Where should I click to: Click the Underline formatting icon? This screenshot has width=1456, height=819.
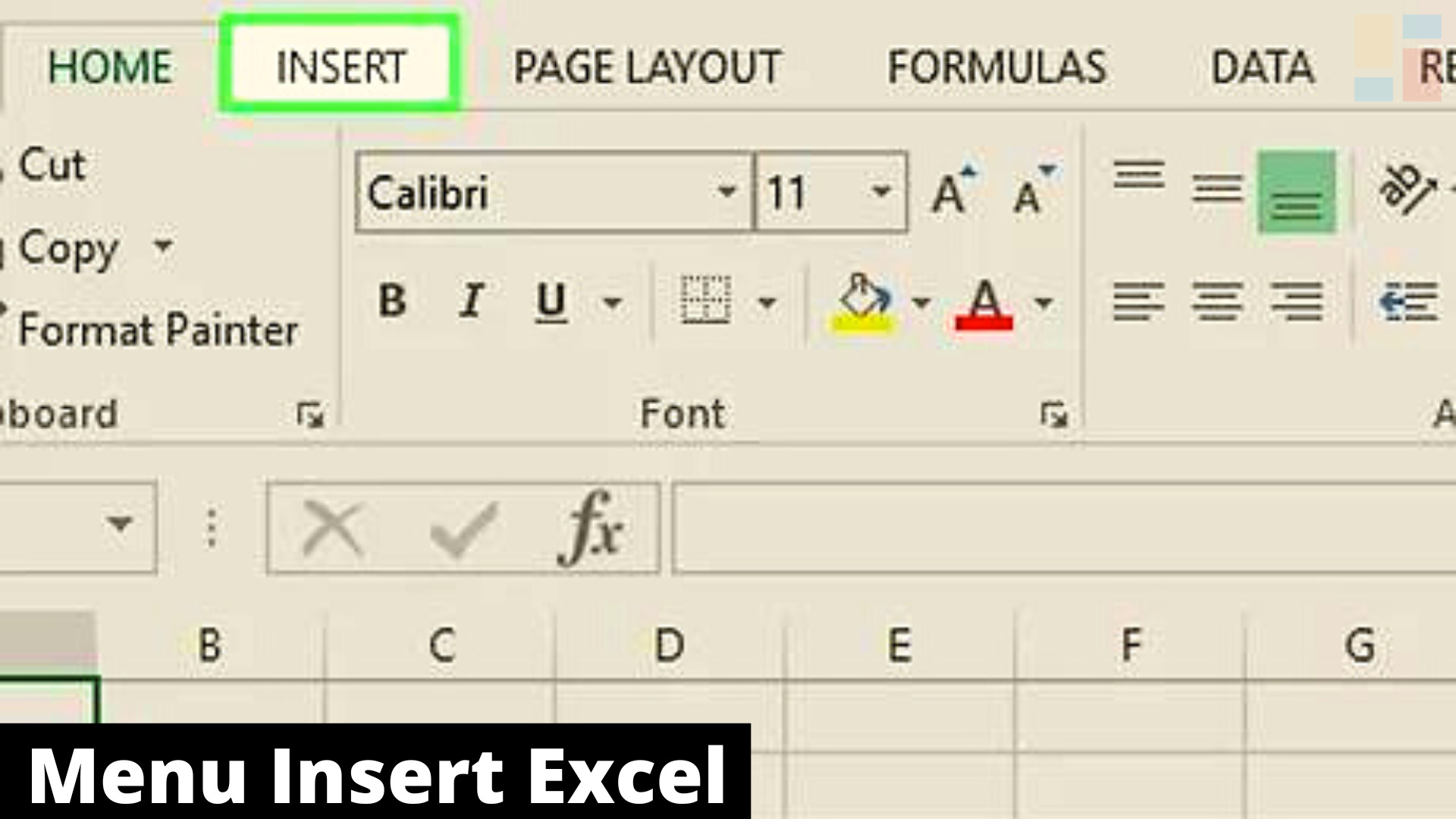tap(550, 300)
